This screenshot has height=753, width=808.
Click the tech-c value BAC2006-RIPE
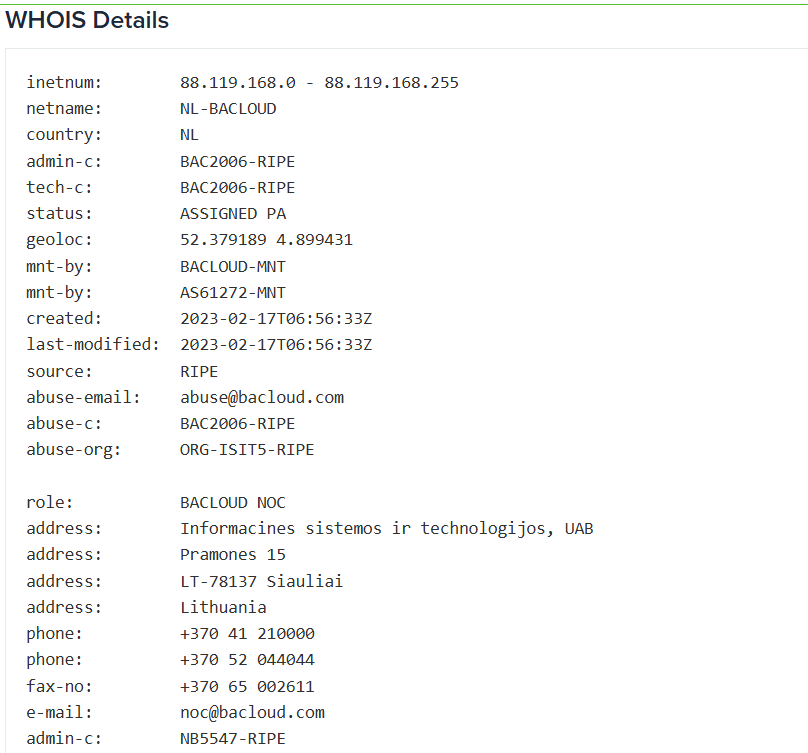pyautogui.click(x=237, y=188)
